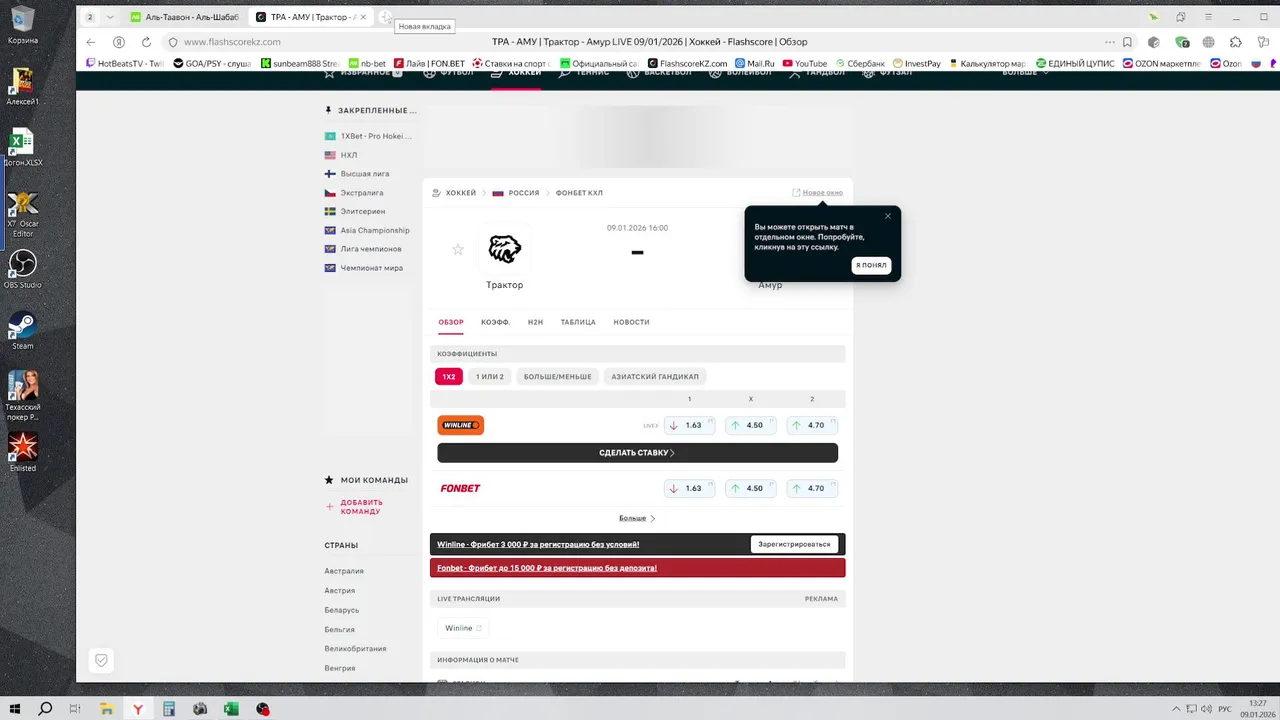The height and width of the screenshot is (720, 1280).
Task: Open Лига чемпионов pinned league
Action: point(370,249)
